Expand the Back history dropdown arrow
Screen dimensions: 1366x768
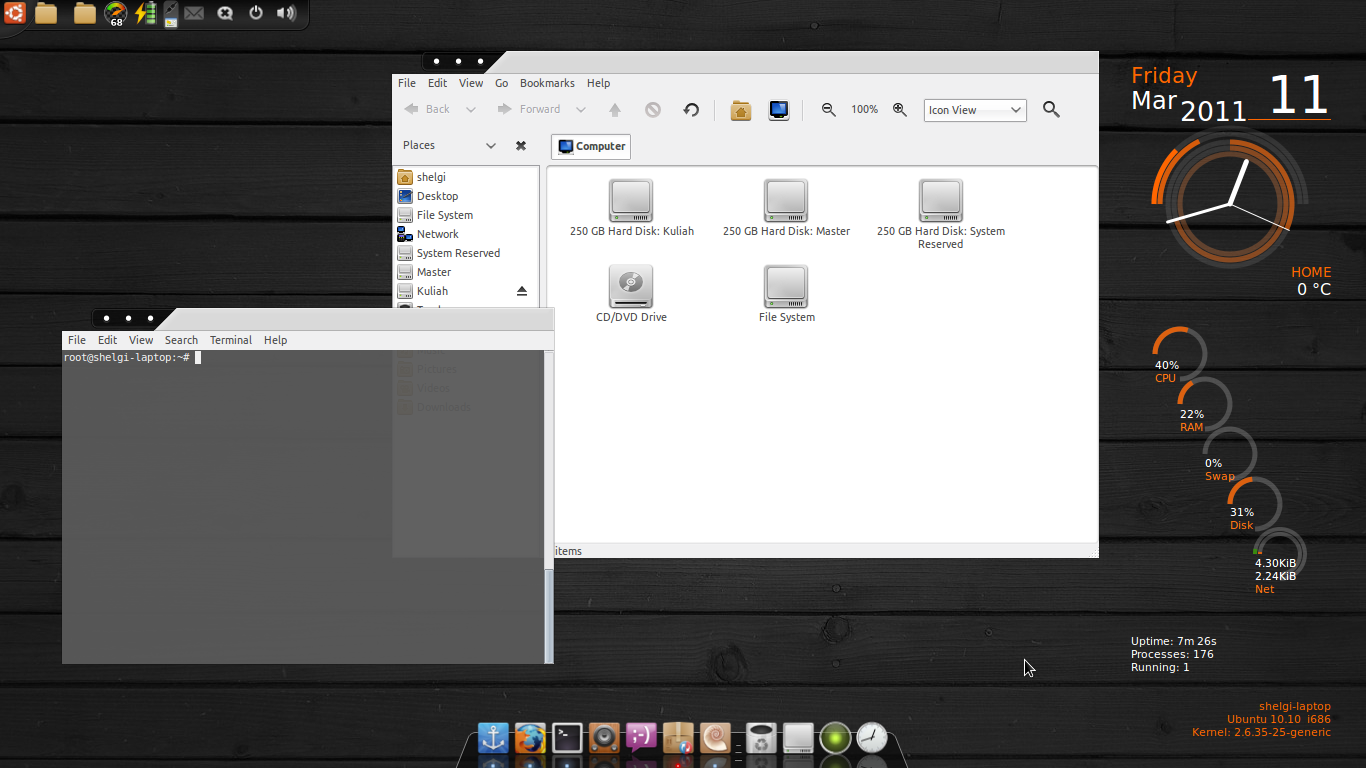tap(471, 110)
